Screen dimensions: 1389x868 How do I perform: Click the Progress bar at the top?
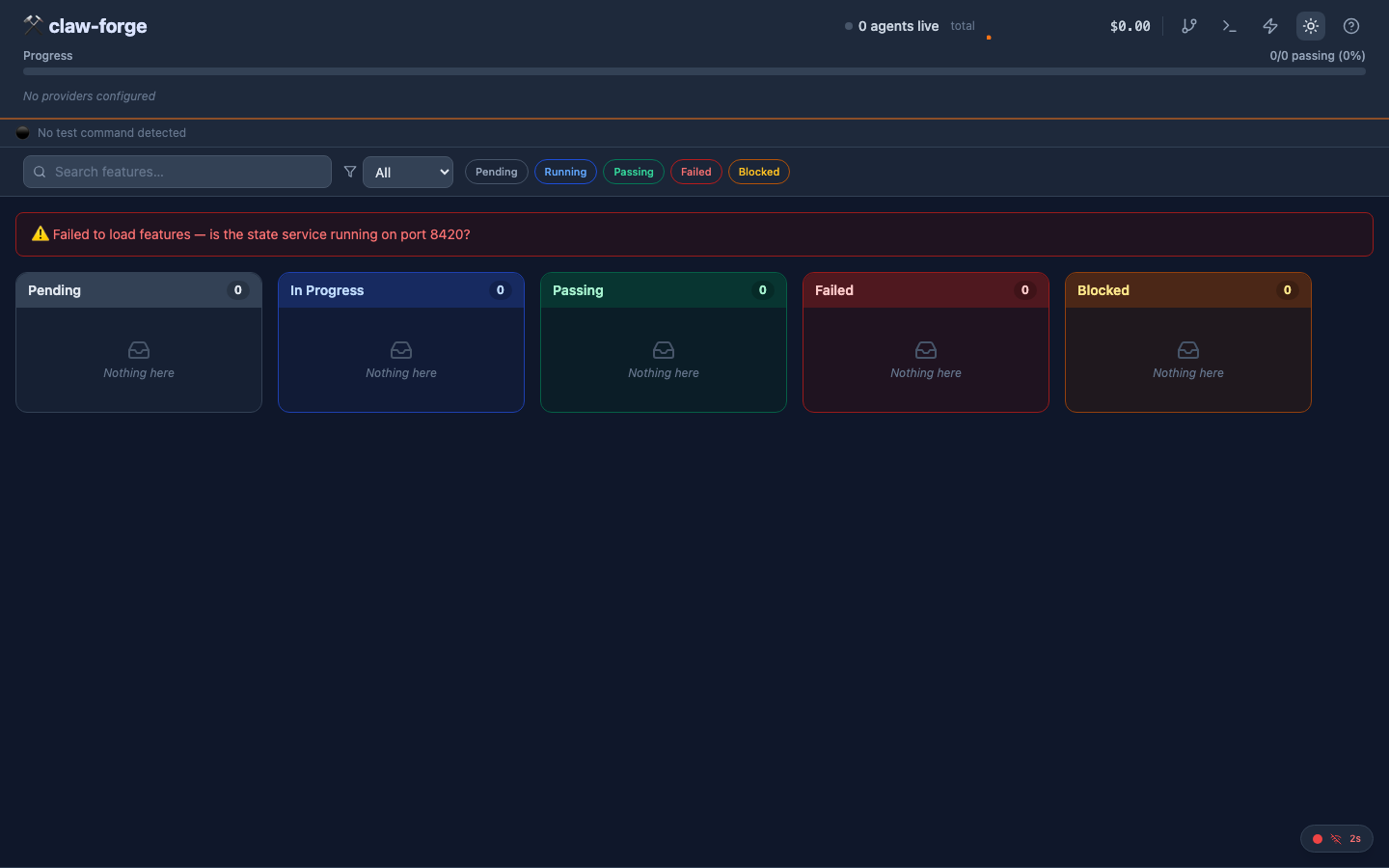click(694, 70)
